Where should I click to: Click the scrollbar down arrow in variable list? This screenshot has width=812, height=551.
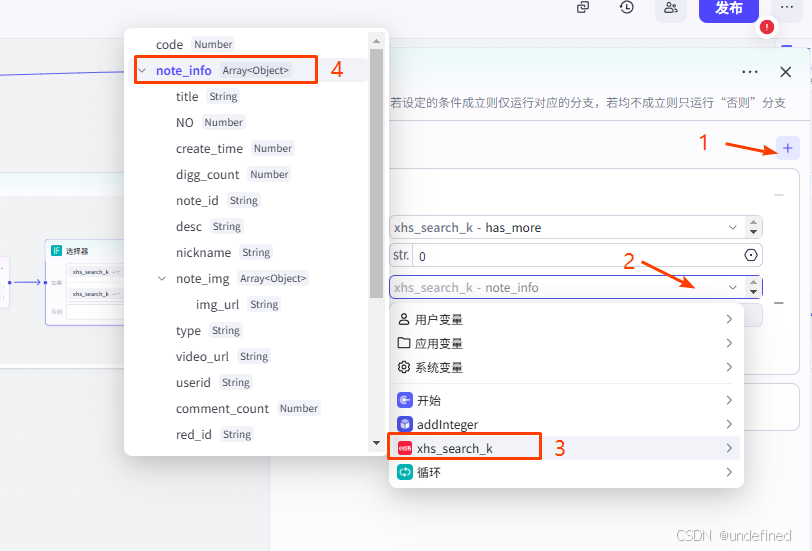pos(376,443)
